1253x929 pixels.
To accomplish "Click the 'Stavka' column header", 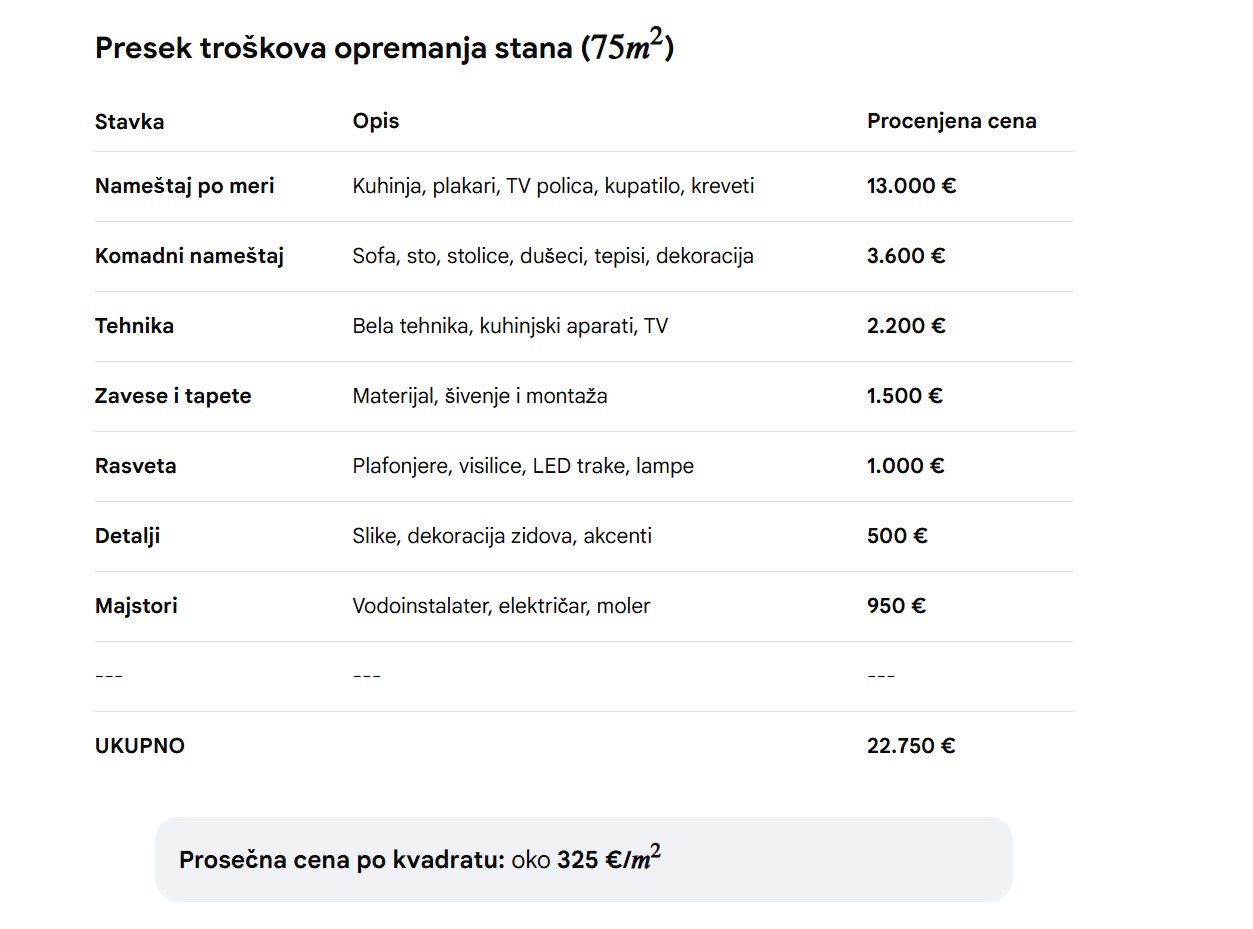I will click(129, 122).
